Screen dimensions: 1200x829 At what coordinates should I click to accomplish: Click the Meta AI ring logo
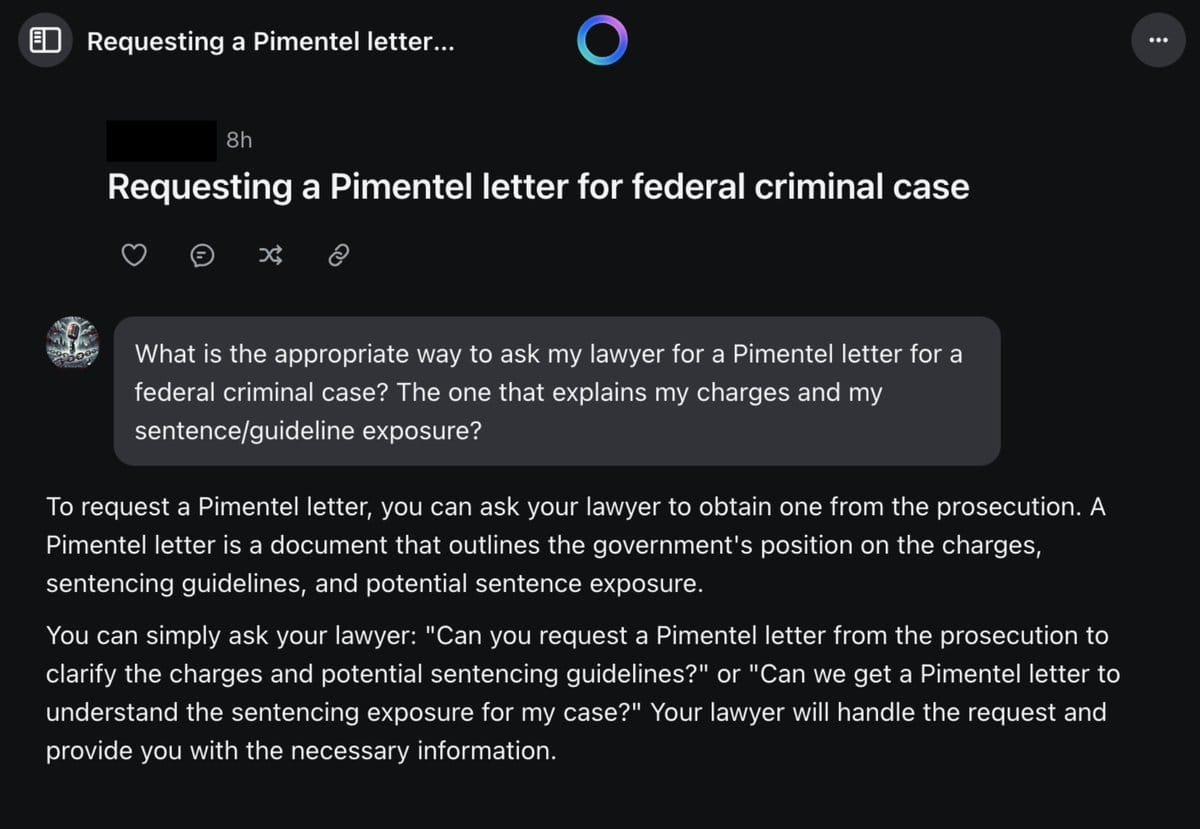[602, 41]
